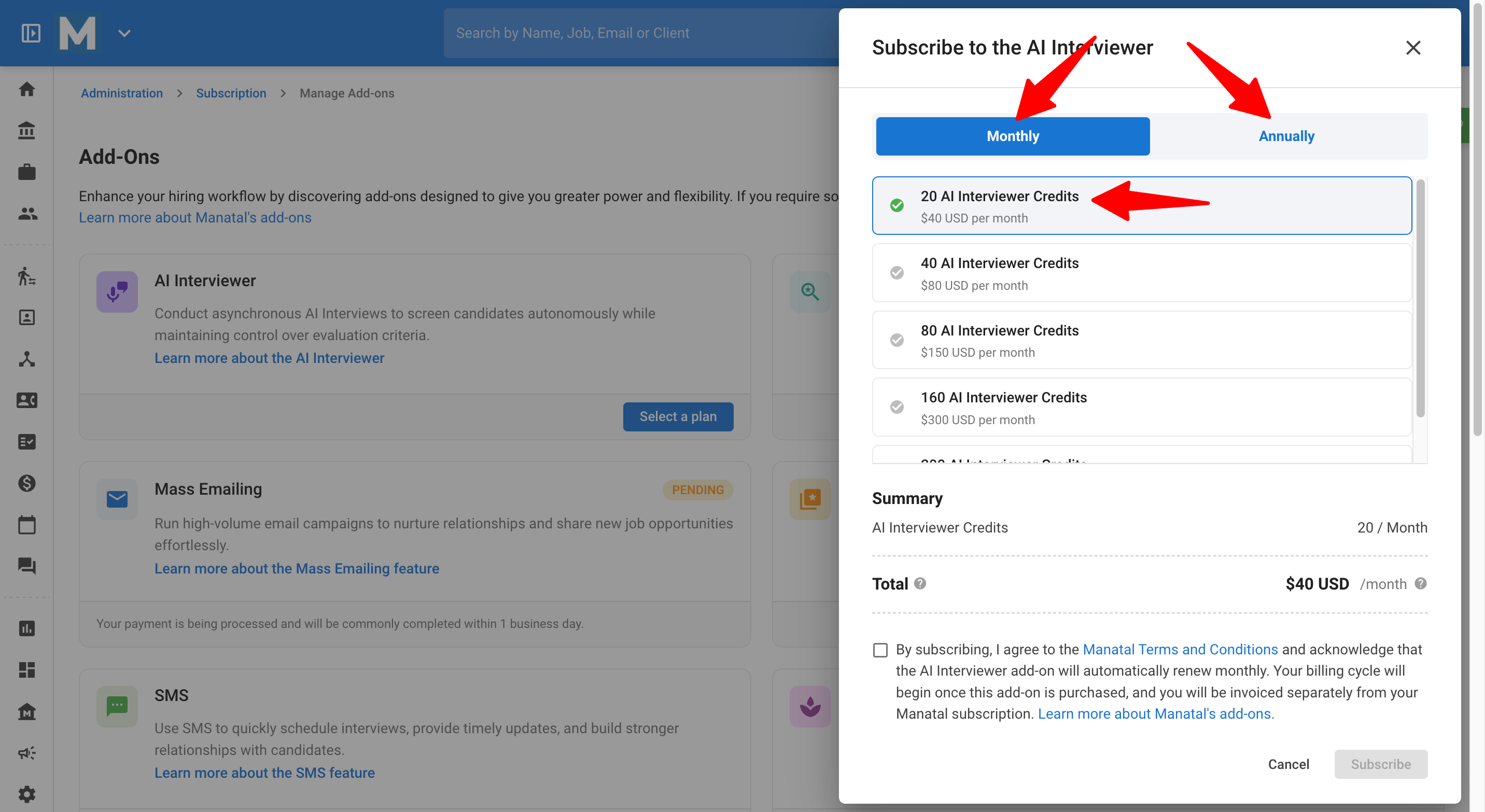
Task: Close the Subscribe to AI Interviewer dialog
Action: 1412,48
